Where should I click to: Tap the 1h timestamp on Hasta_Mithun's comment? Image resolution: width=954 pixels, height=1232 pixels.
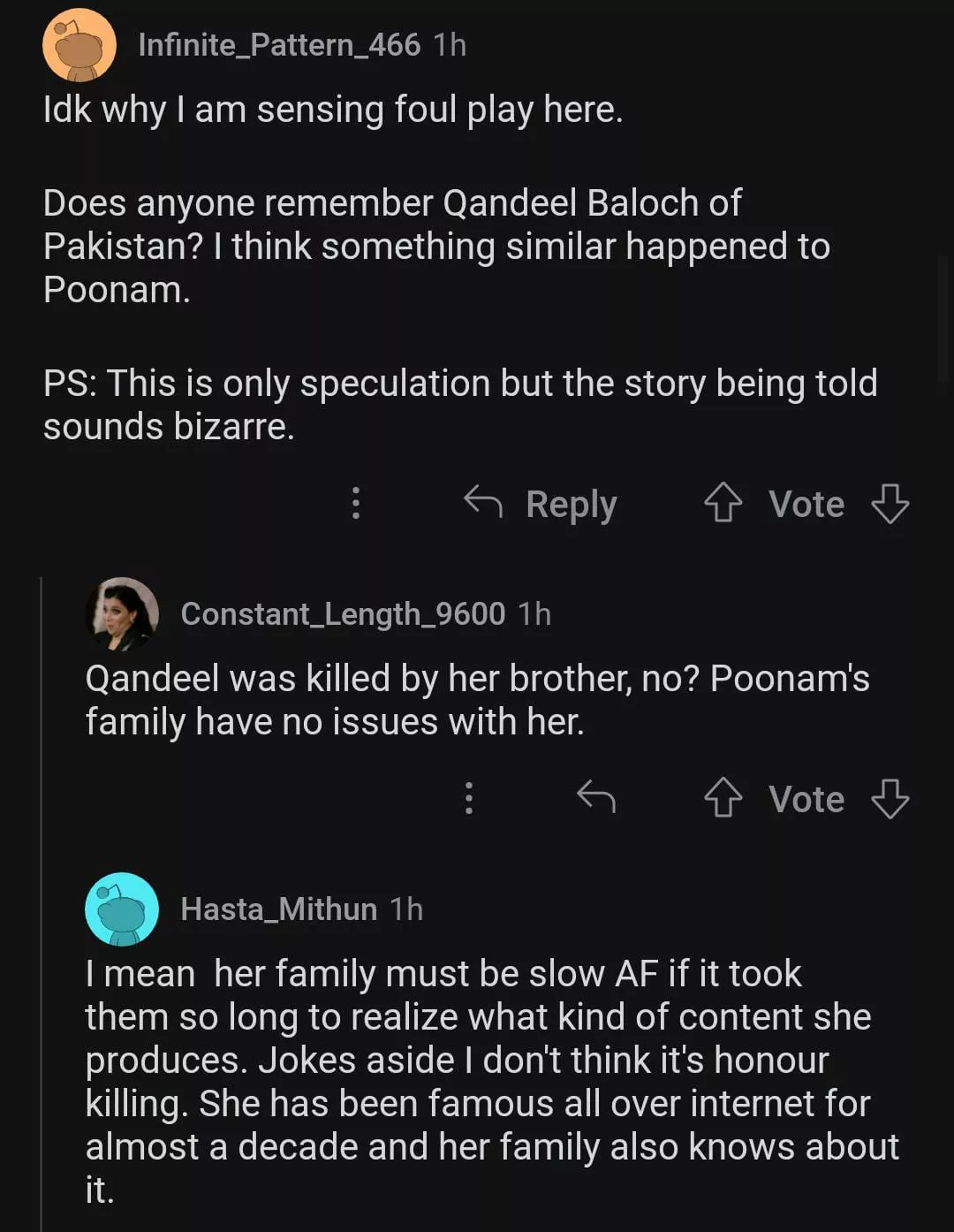click(x=406, y=909)
